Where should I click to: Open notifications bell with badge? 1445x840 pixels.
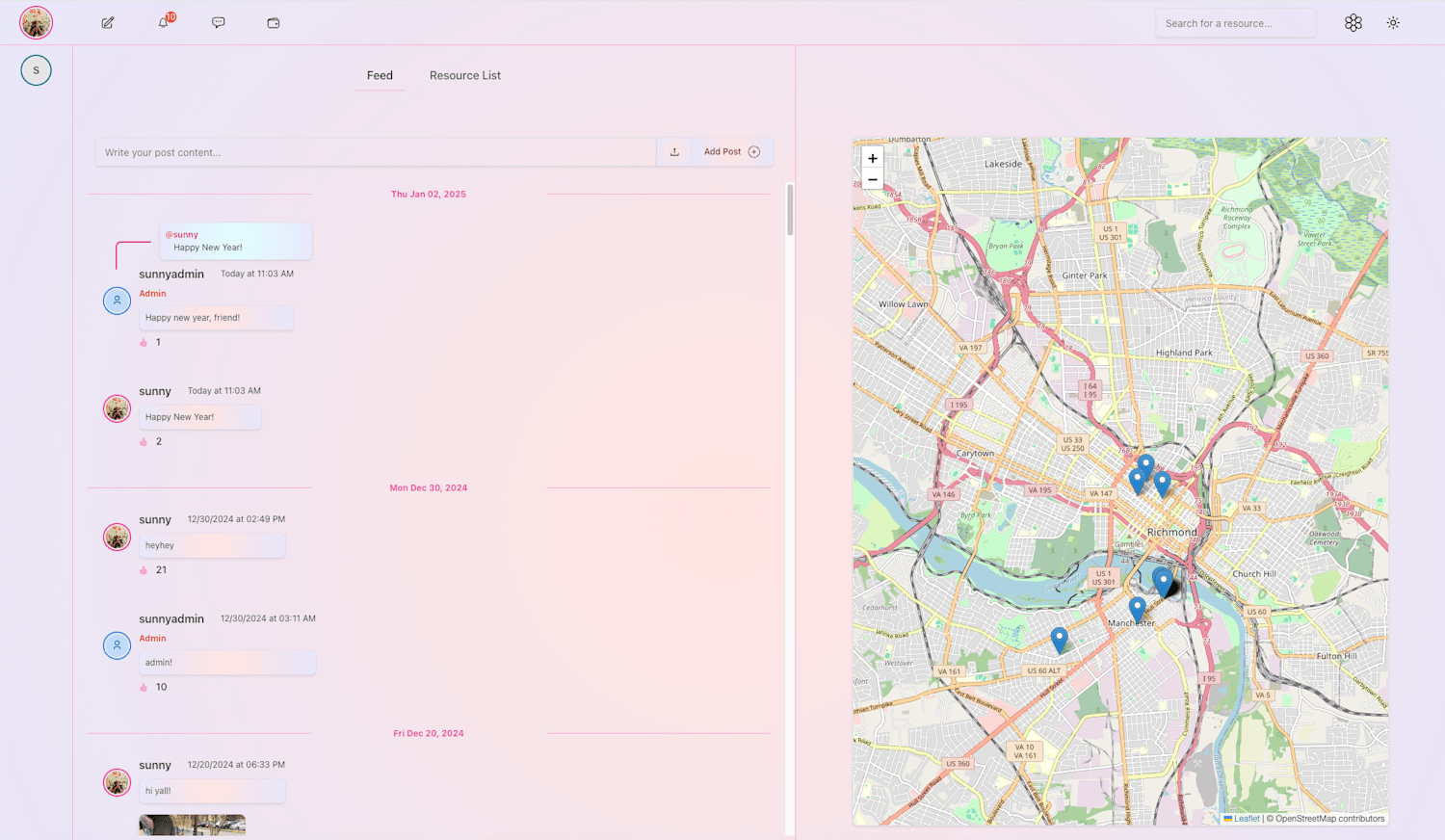(x=164, y=22)
